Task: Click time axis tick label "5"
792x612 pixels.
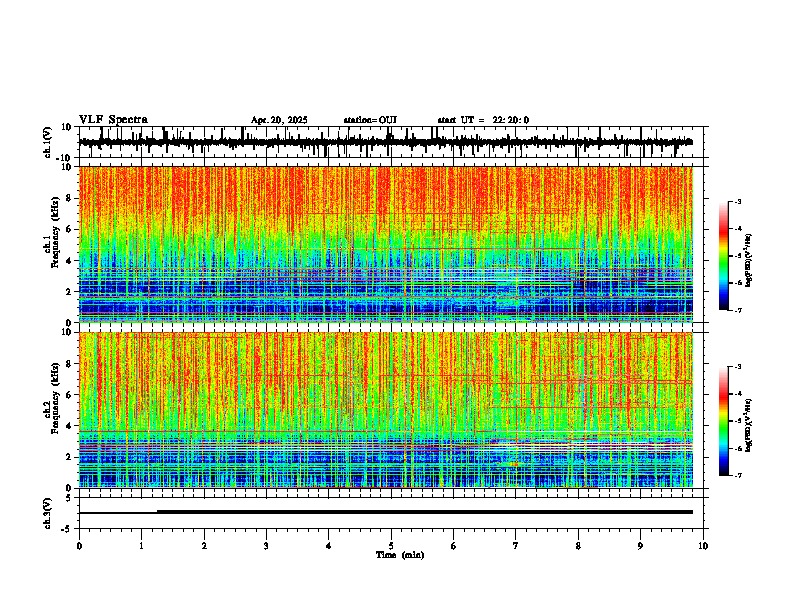Action: [x=391, y=546]
